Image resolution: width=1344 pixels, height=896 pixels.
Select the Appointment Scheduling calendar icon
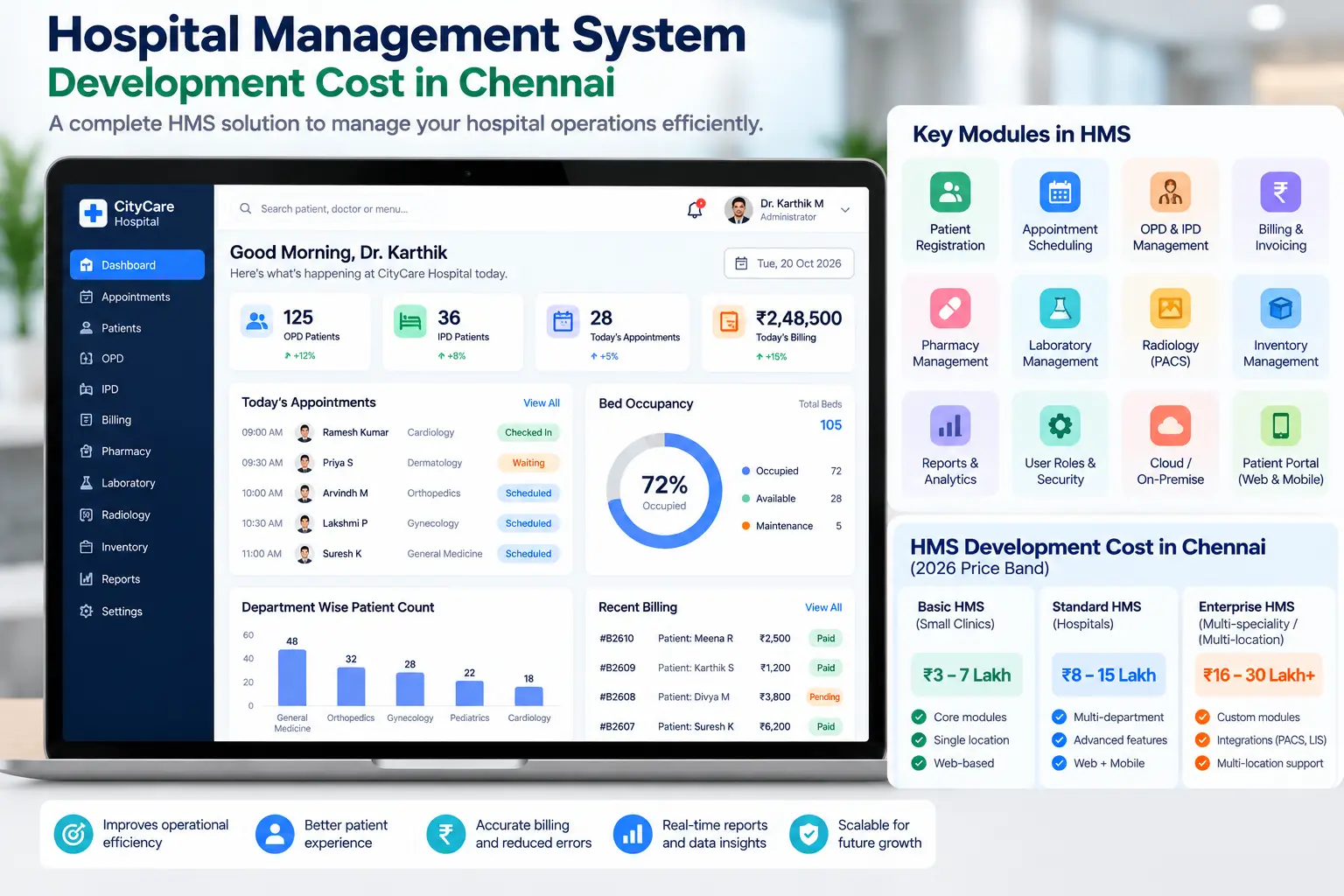tap(1060, 192)
